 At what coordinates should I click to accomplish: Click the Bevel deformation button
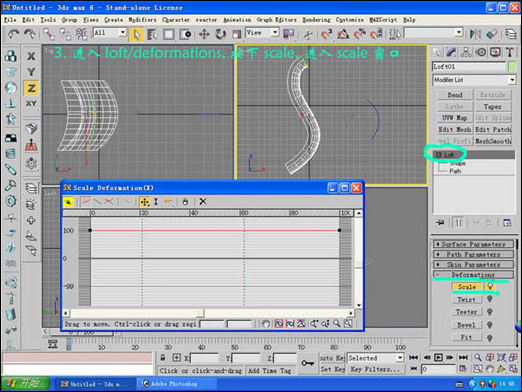467,325
